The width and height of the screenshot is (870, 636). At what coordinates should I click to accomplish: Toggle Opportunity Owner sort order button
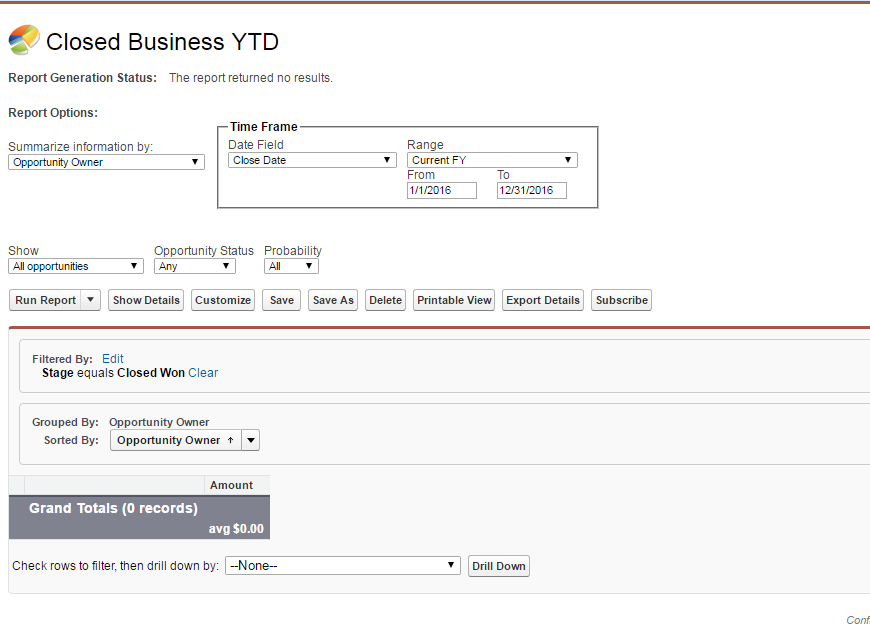(x=176, y=440)
